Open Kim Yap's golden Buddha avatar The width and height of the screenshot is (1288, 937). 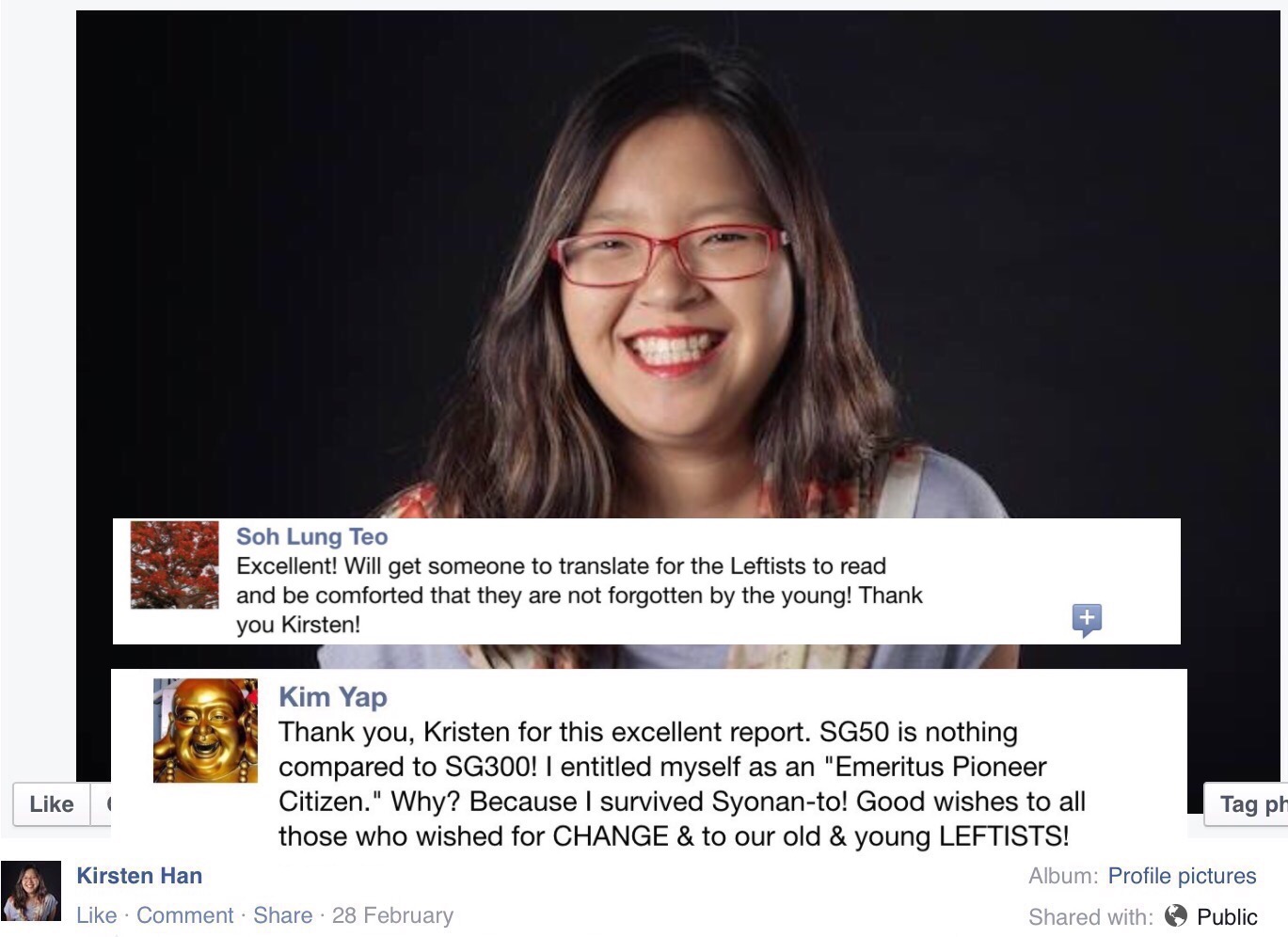205,730
